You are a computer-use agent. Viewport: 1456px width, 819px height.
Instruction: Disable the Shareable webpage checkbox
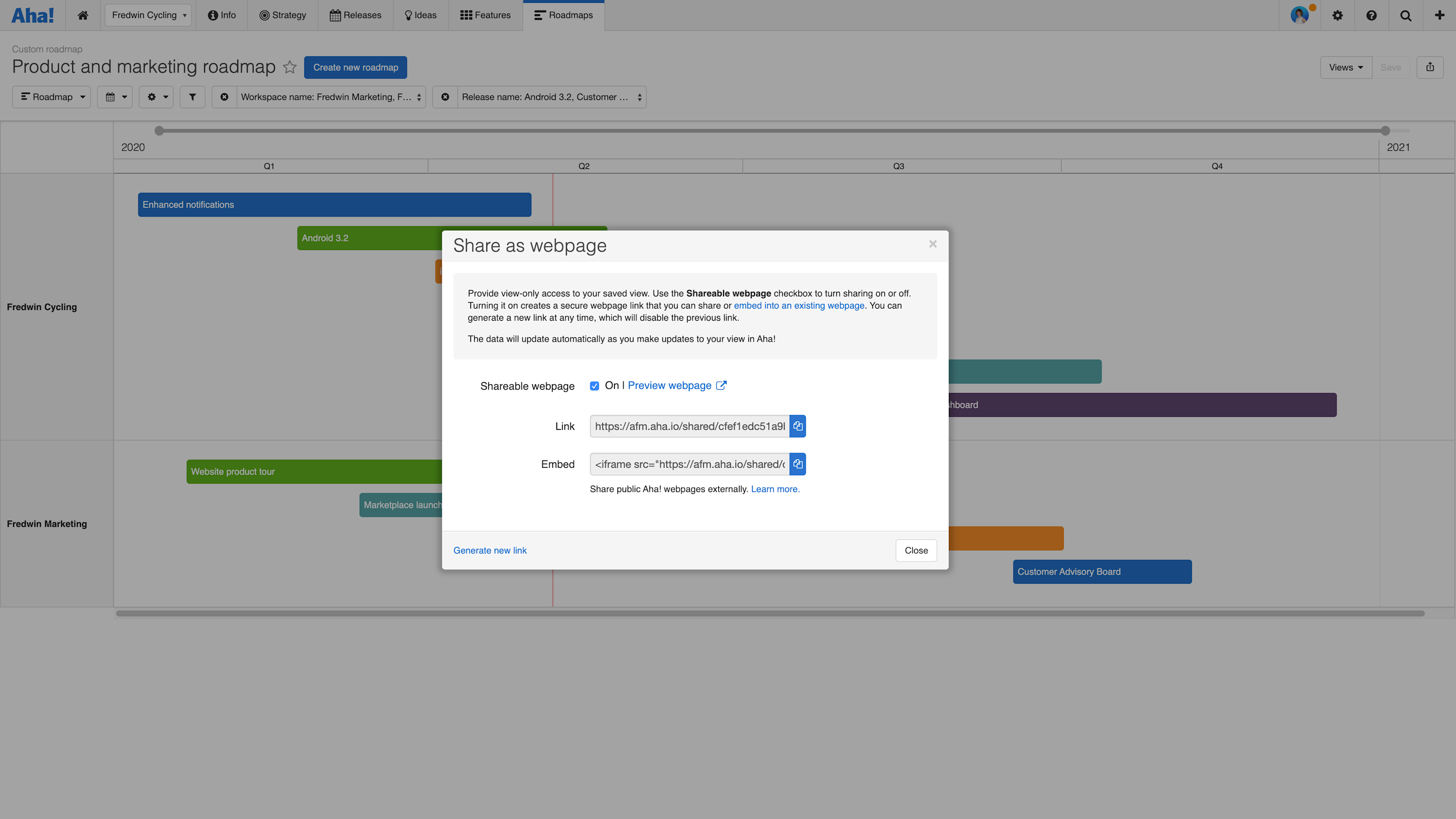point(595,386)
